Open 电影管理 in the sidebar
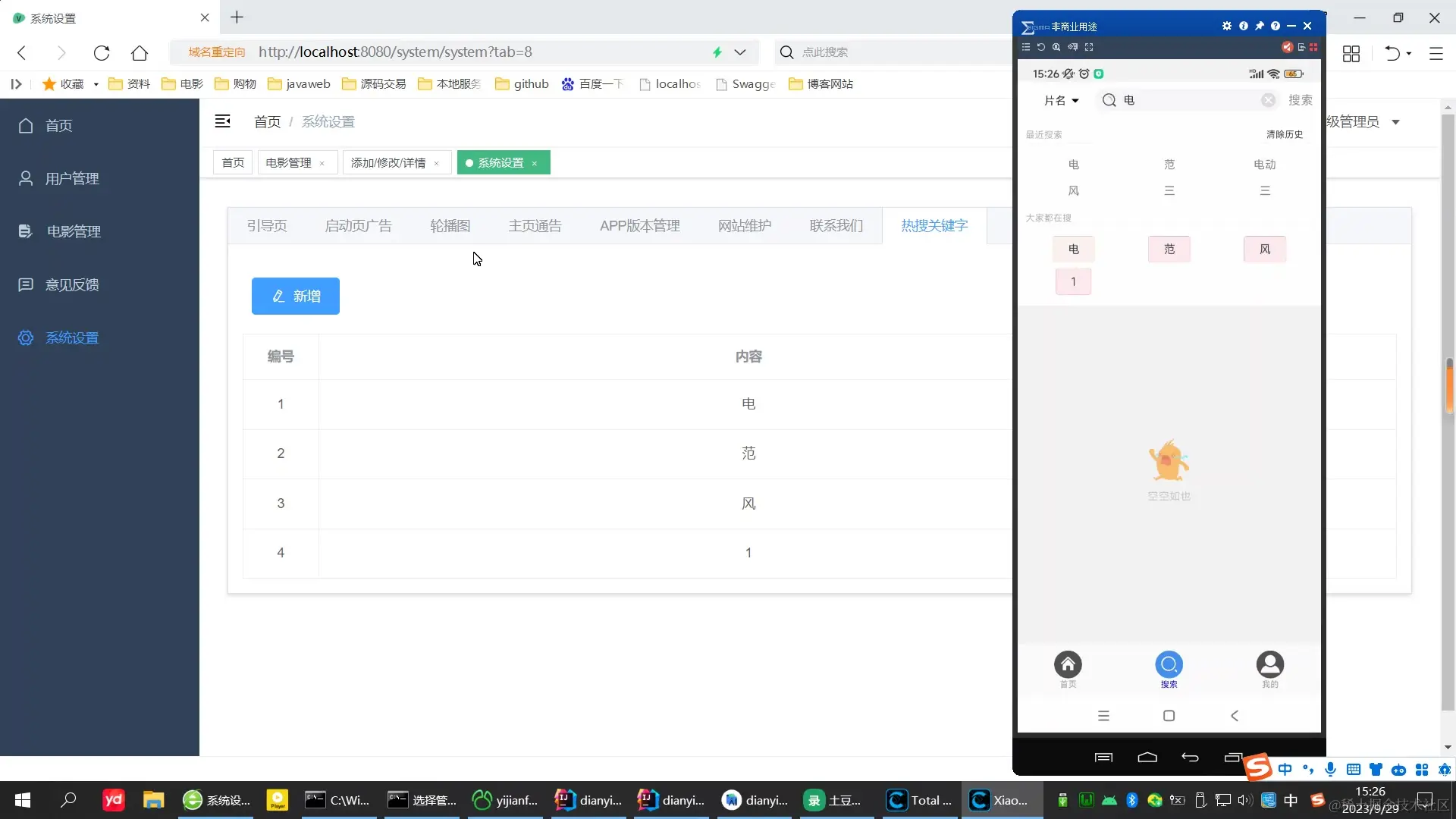This screenshot has height=819, width=1456. click(73, 231)
